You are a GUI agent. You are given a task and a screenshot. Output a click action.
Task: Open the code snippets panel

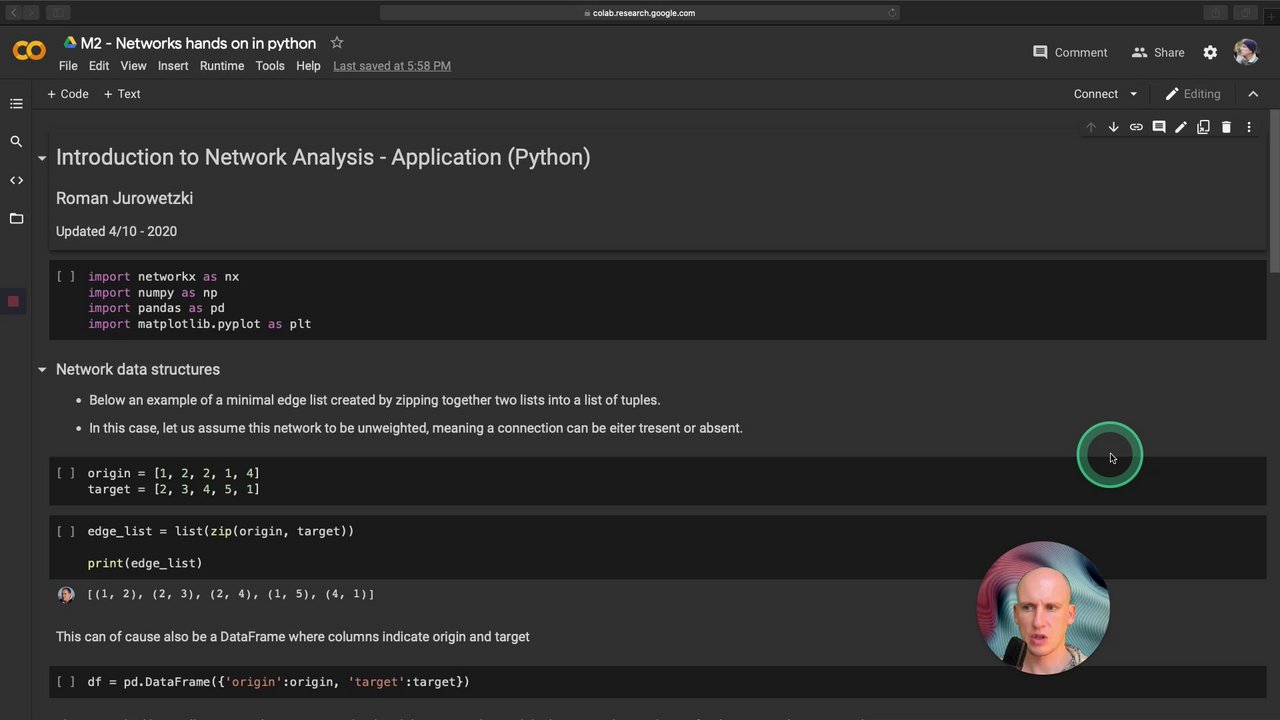coord(16,181)
